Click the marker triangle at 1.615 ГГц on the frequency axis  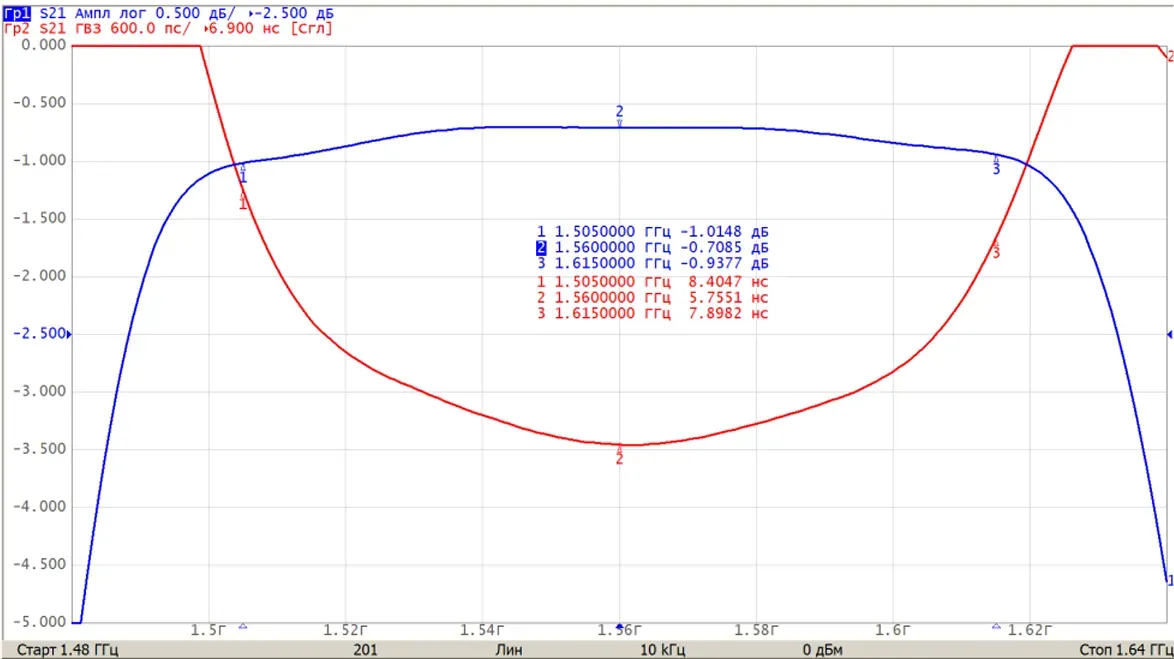point(996,627)
